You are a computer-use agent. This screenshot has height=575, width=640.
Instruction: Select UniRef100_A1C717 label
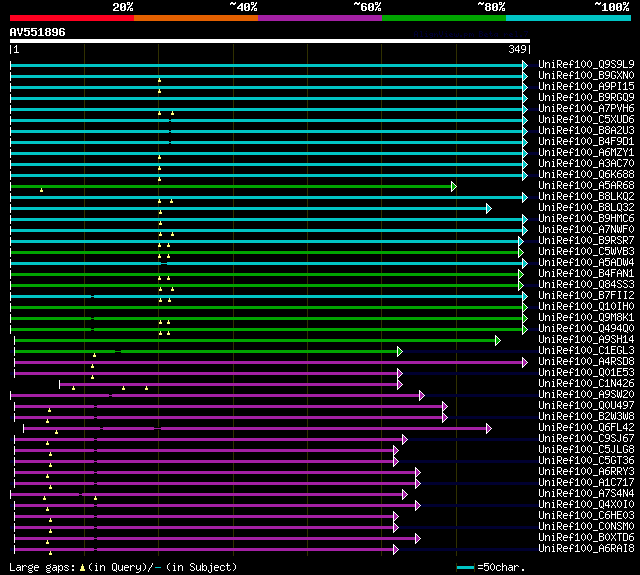586,483
